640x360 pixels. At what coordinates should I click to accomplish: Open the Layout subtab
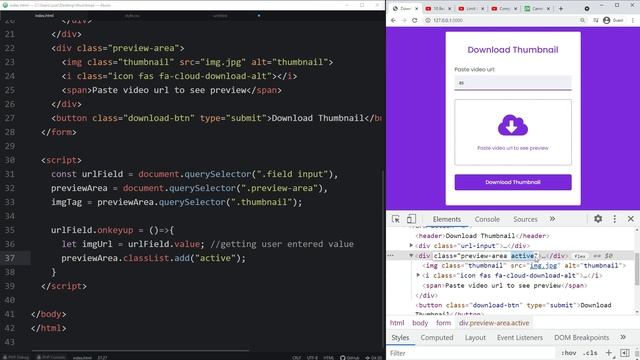[475, 338]
